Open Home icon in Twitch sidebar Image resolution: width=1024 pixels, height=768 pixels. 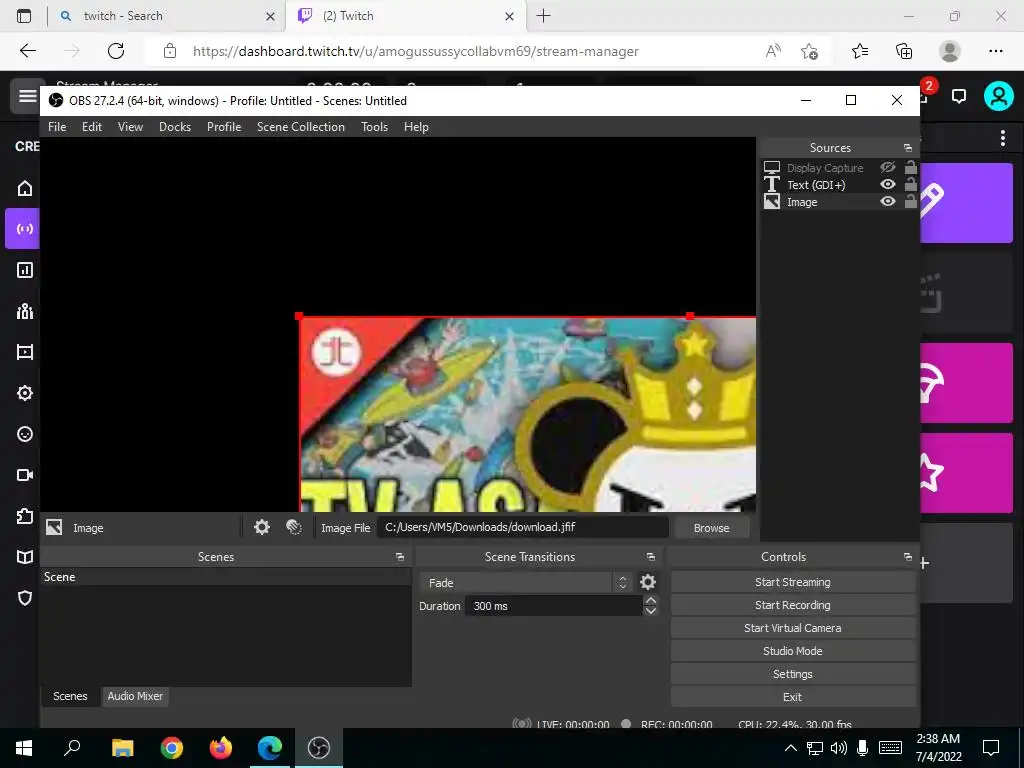25,188
